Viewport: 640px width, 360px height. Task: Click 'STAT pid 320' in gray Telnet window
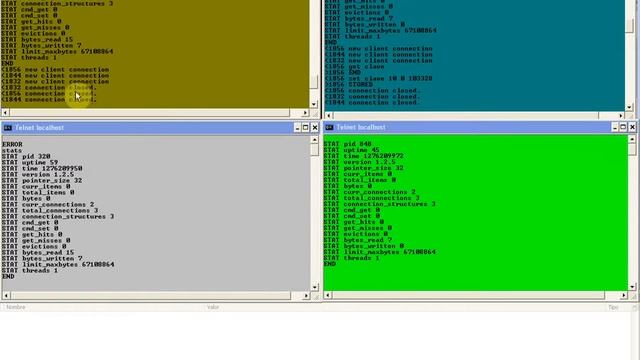pos(26,156)
